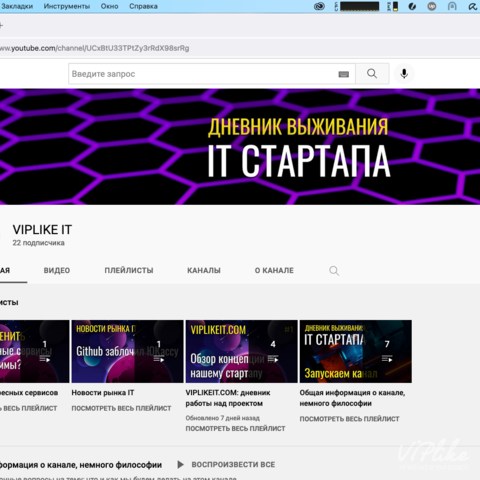Click inside the Введите запрос search field
The width and height of the screenshot is (480, 480).
tap(203, 74)
